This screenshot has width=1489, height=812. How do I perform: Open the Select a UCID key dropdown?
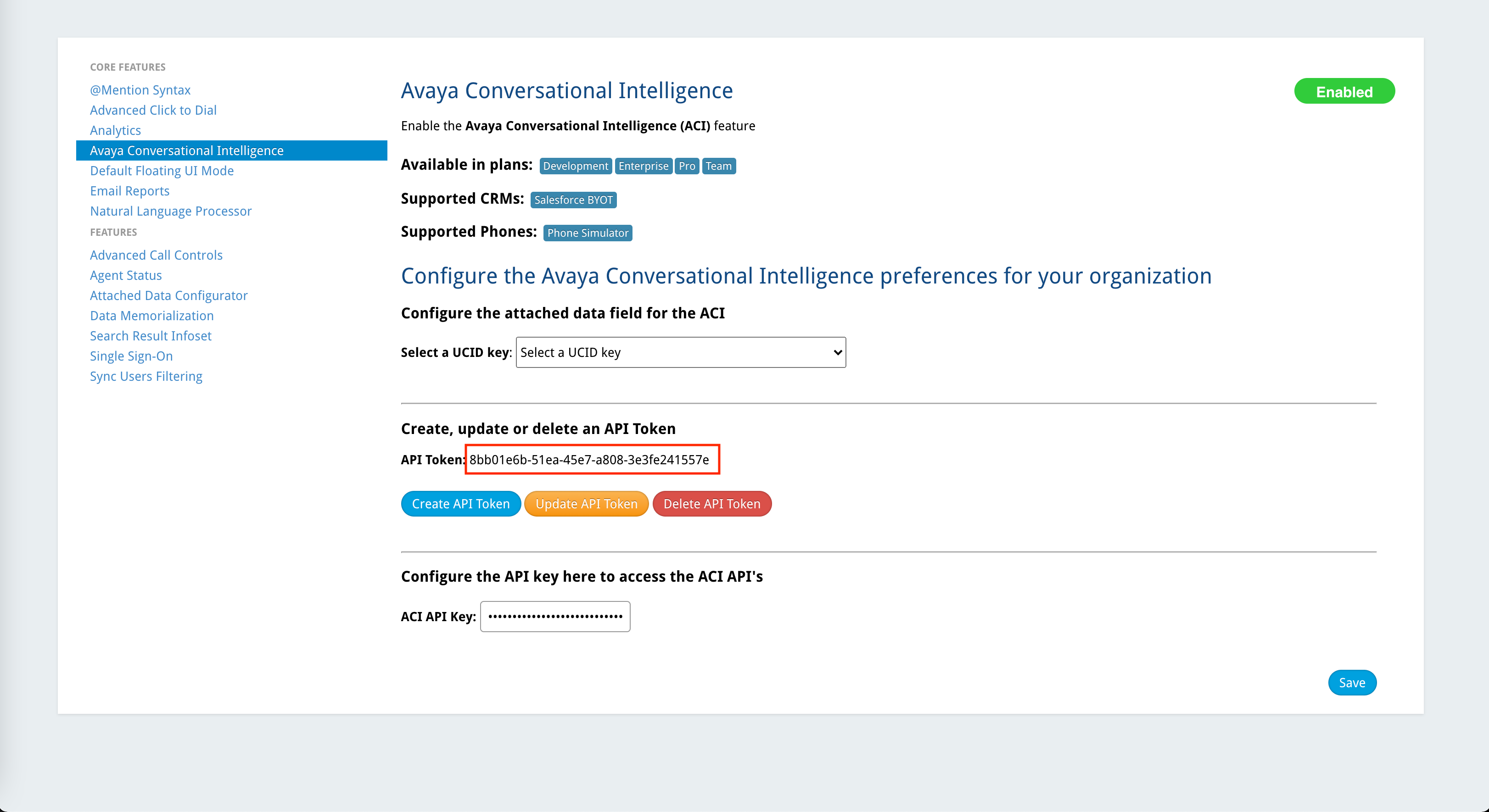(x=680, y=352)
